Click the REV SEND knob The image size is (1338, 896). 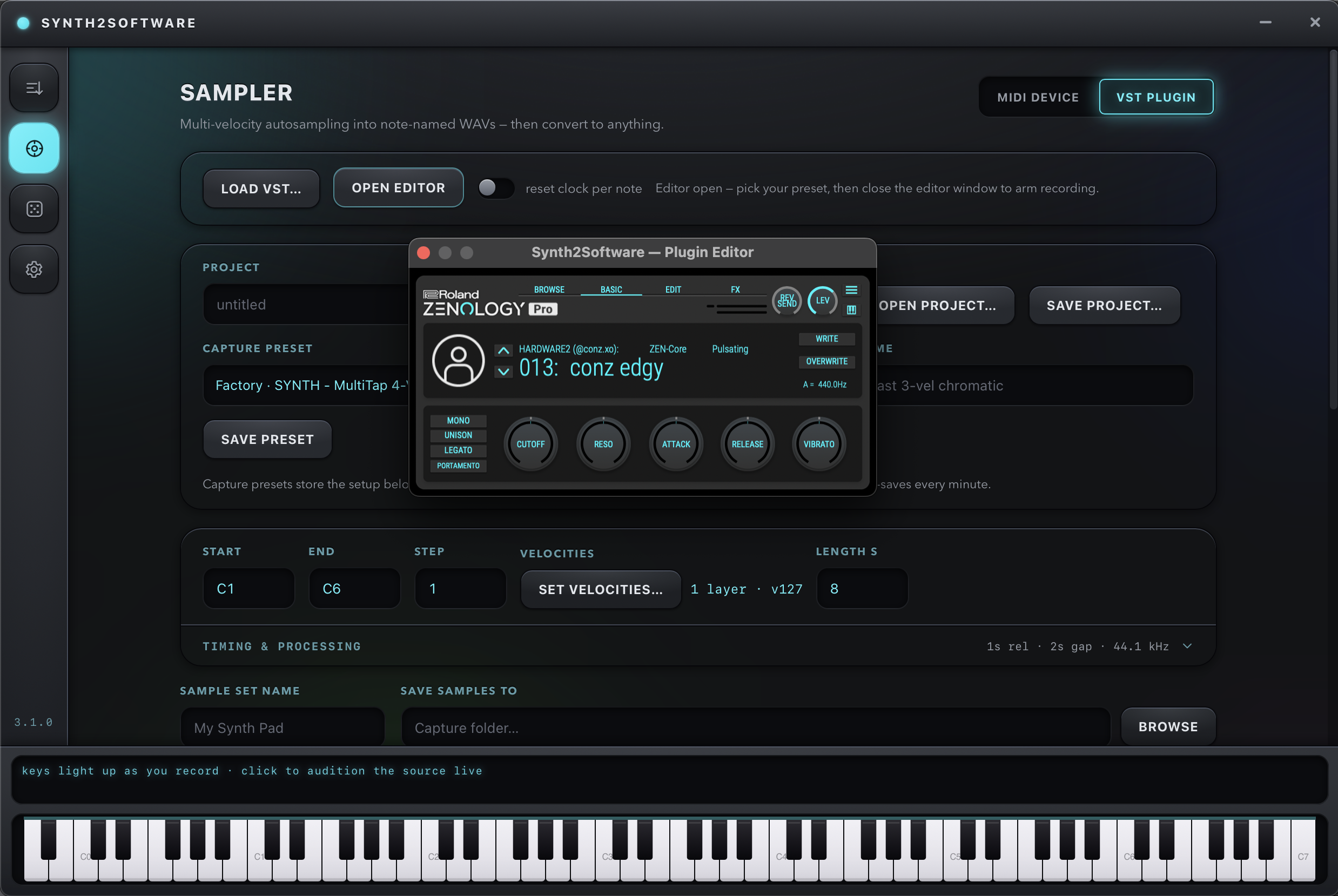coord(787,301)
